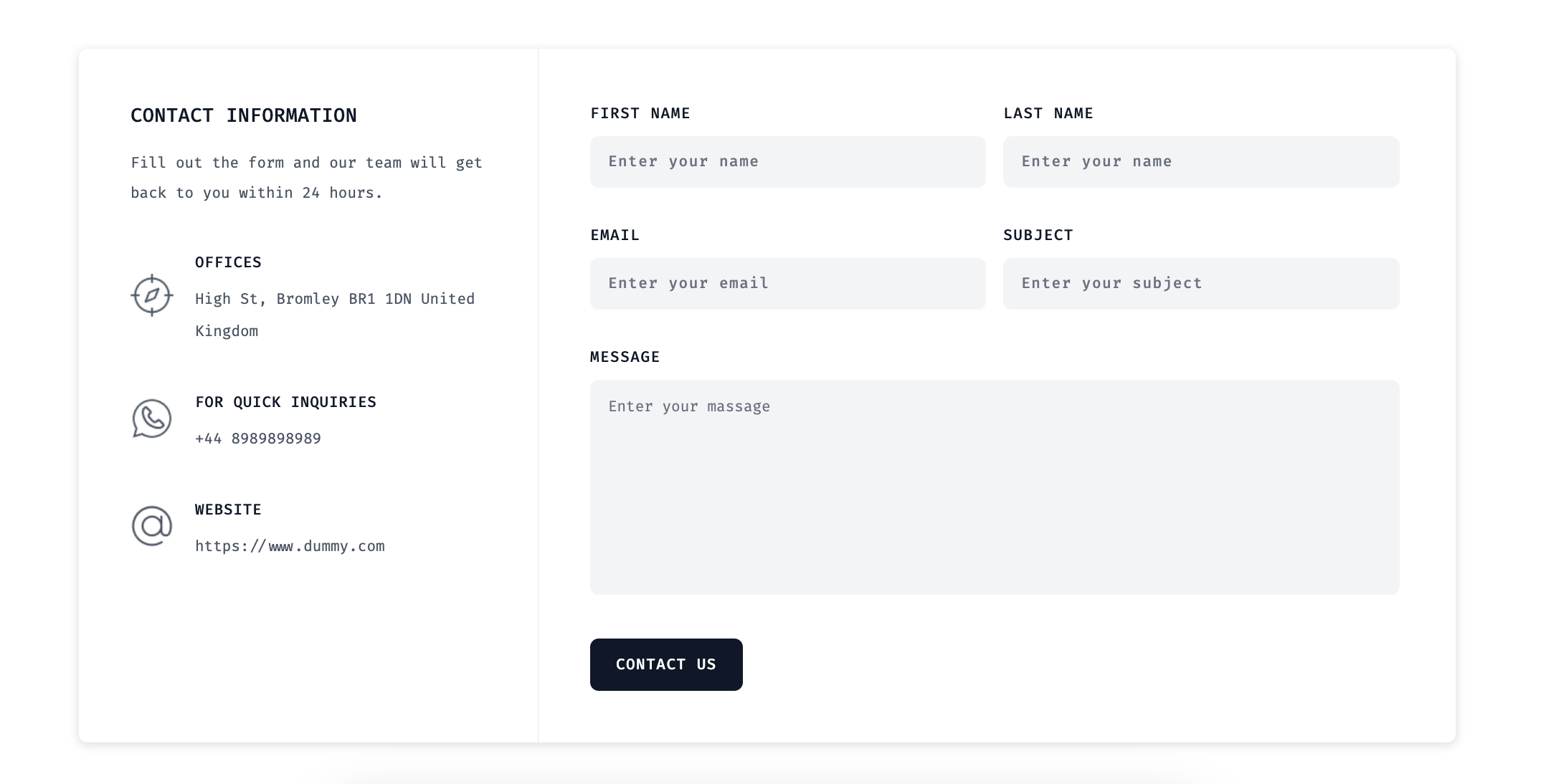Click the at-sign website icon
1546x784 pixels.
(x=152, y=526)
